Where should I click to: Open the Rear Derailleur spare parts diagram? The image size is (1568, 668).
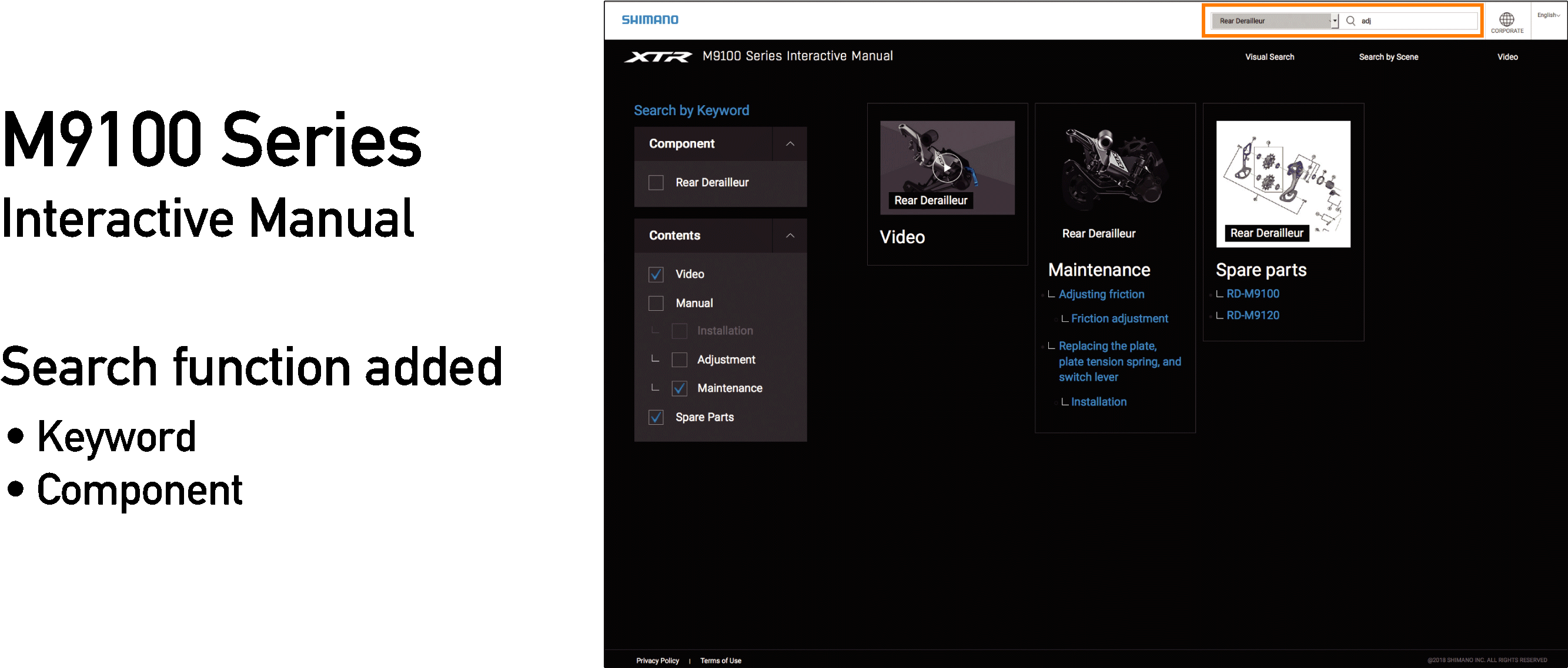[x=1282, y=184]
